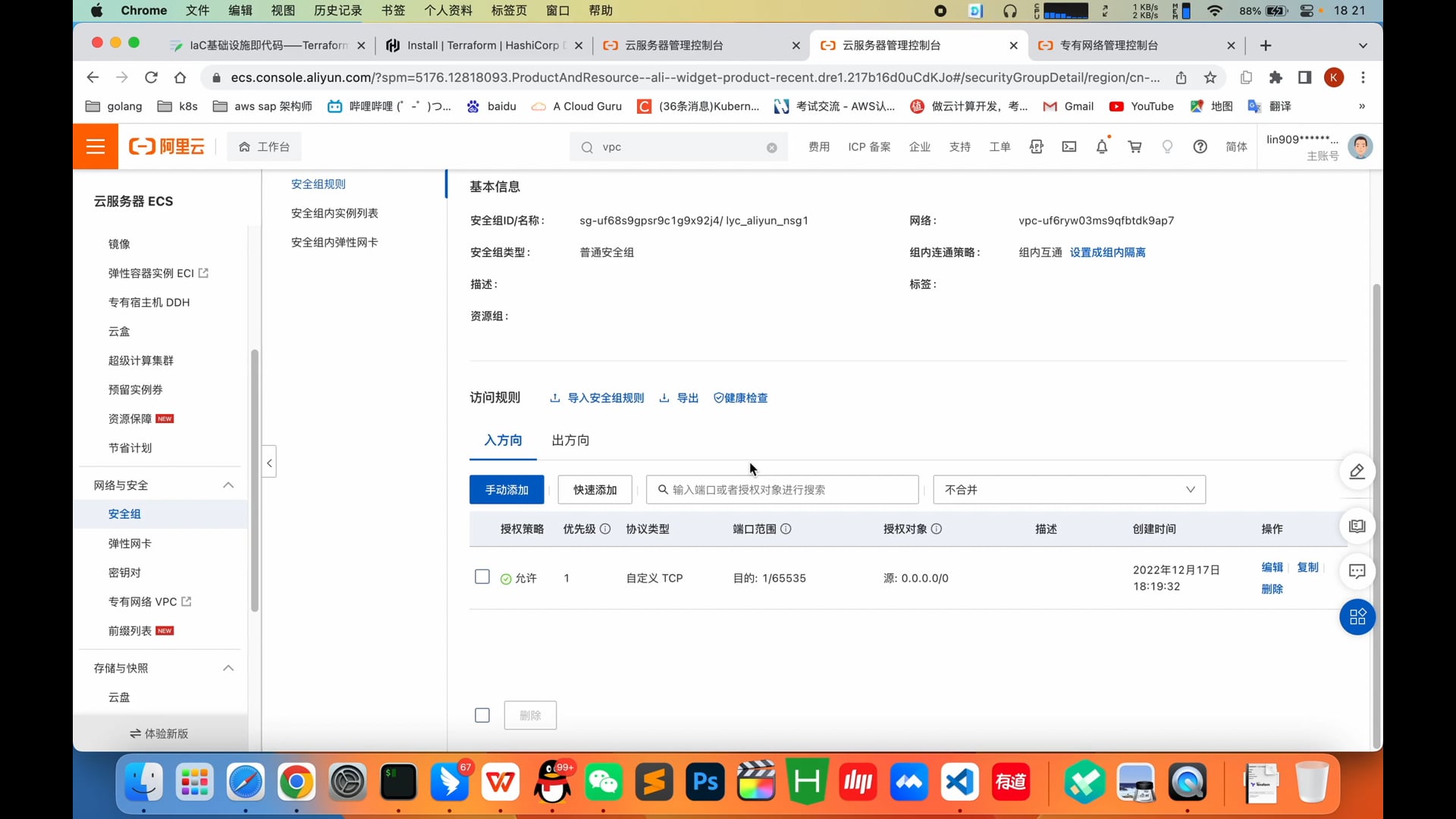
Task: Clear the vpc search field
Action: tap(771, 148)
